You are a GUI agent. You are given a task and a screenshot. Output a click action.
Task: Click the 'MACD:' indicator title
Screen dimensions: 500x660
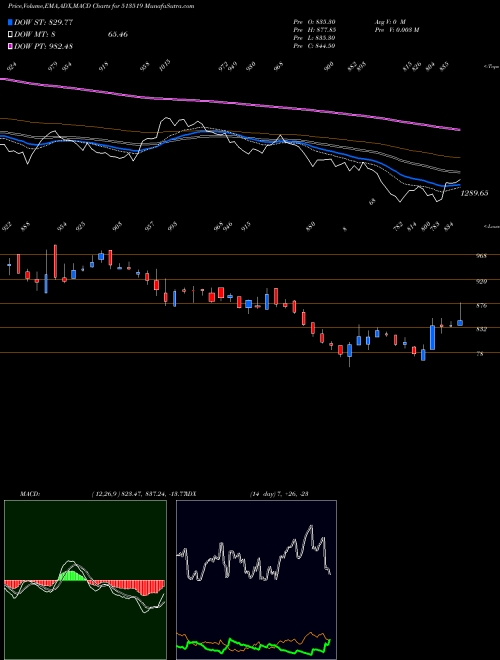click(29, 494)
